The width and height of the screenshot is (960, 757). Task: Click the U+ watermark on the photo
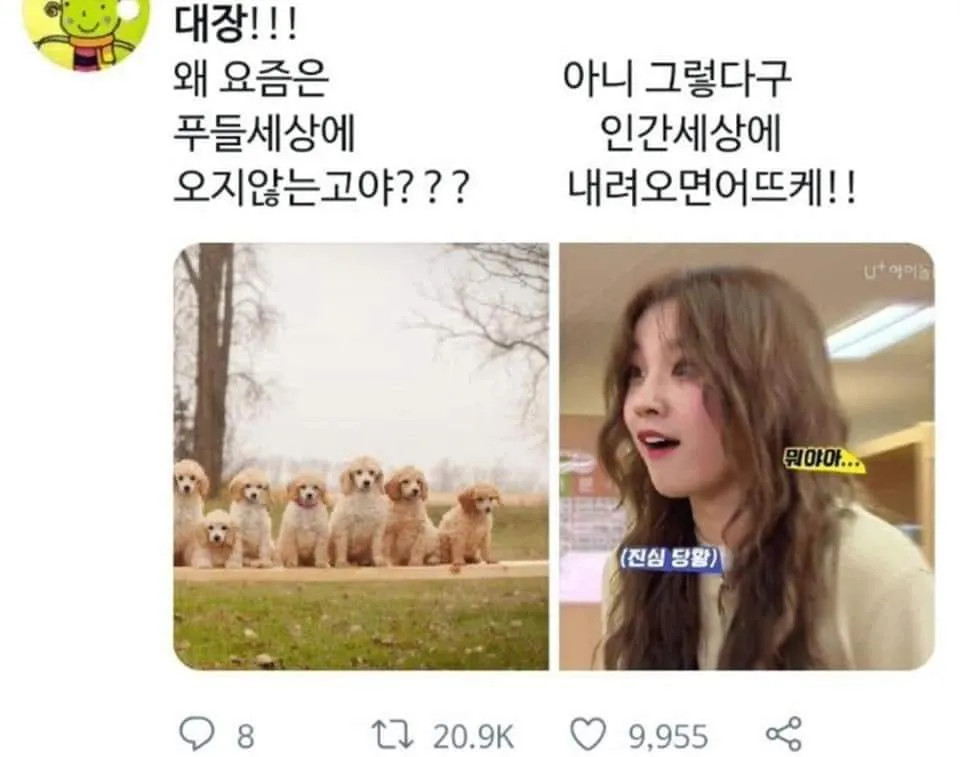(x=898, y=272)
